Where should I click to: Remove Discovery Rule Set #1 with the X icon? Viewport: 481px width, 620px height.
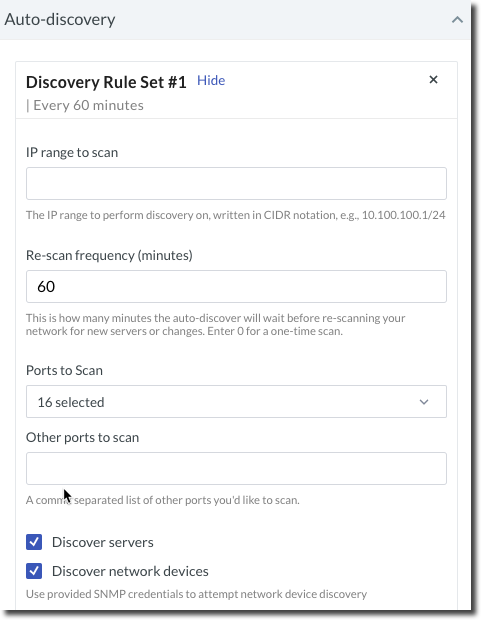[x=434, y=79]
